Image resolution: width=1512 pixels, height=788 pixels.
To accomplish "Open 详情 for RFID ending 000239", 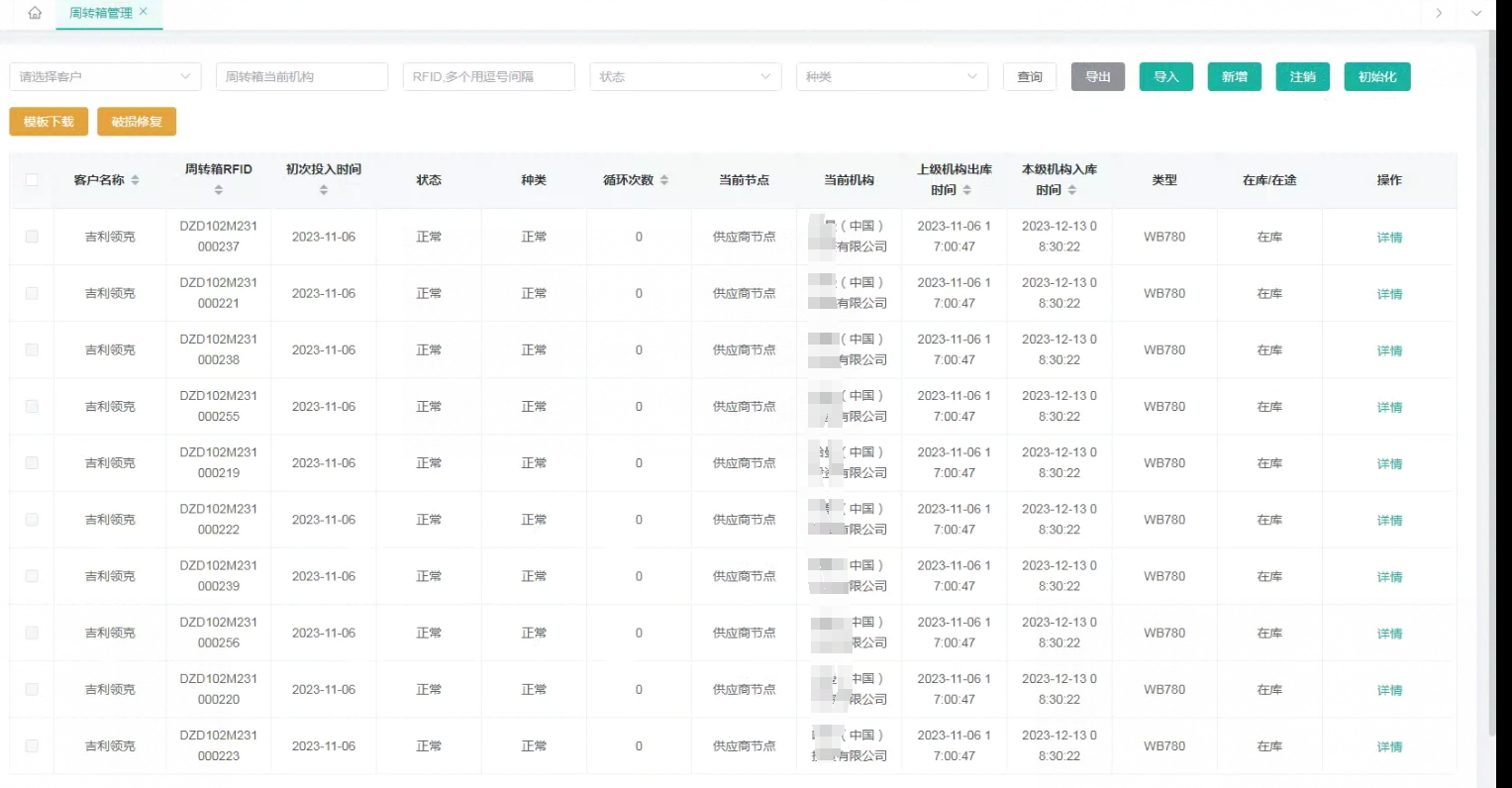I will click(1389, 576).
